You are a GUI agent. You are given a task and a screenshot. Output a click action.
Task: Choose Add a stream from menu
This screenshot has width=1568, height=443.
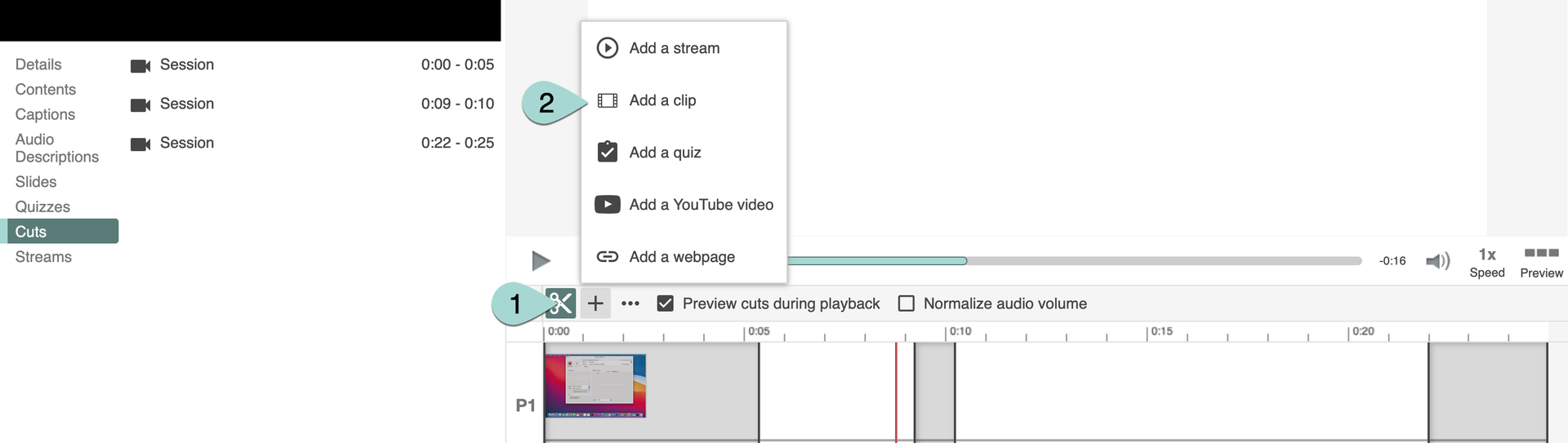point(674,48)
